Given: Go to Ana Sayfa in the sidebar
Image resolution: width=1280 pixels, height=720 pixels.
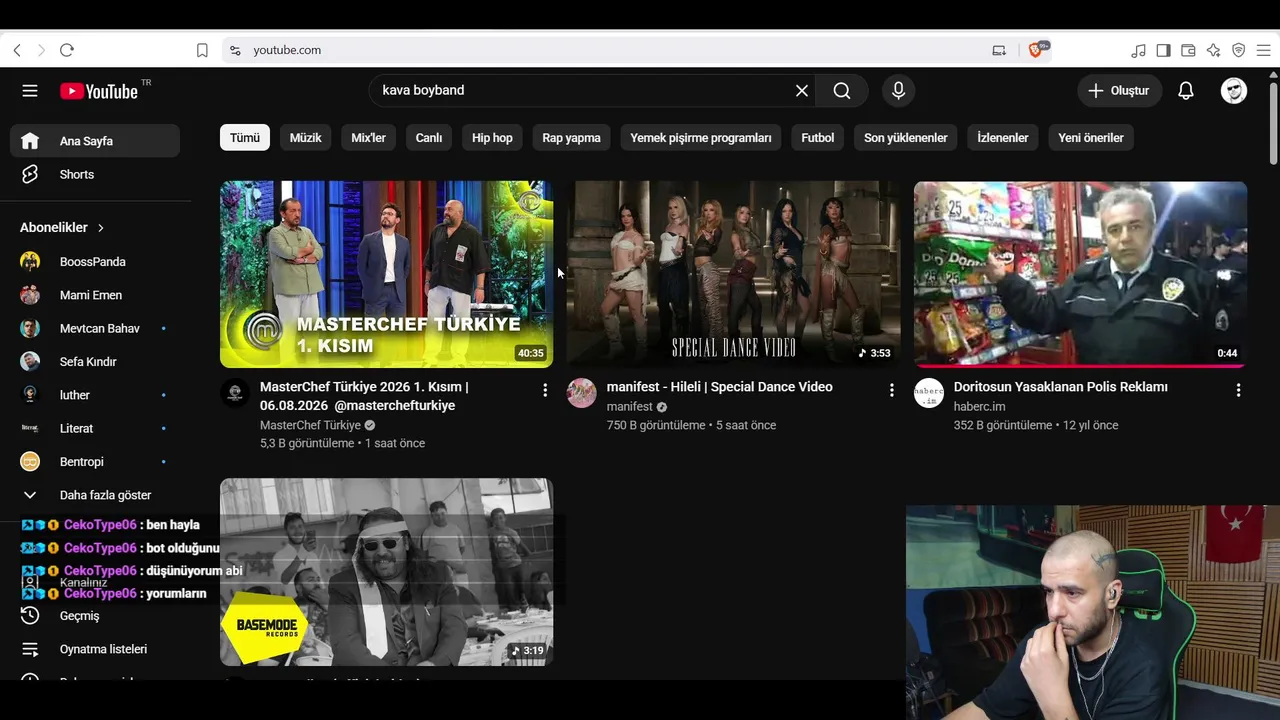Looking at the screenshot, I should (x=95, y=141).
